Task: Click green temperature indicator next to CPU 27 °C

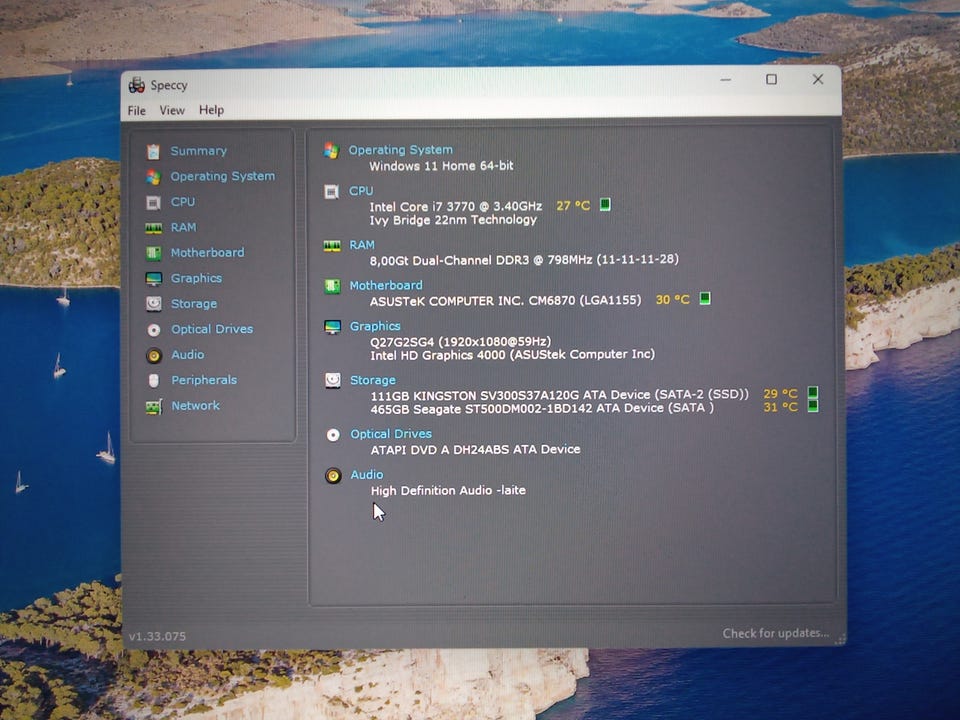Action: pos(605,204)
